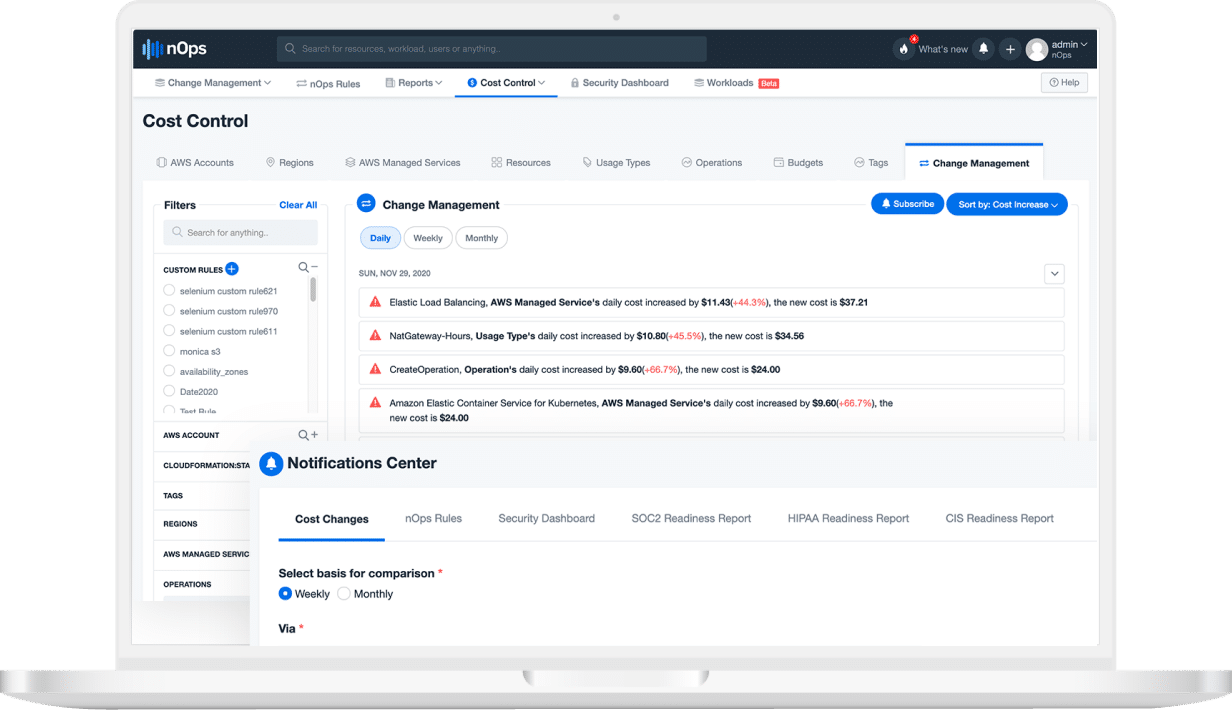Open the Reports dropdown menu
Image resolution: width=1232 pixels, height=710 pixels.
pyautogui.click(x=413, y=83)
